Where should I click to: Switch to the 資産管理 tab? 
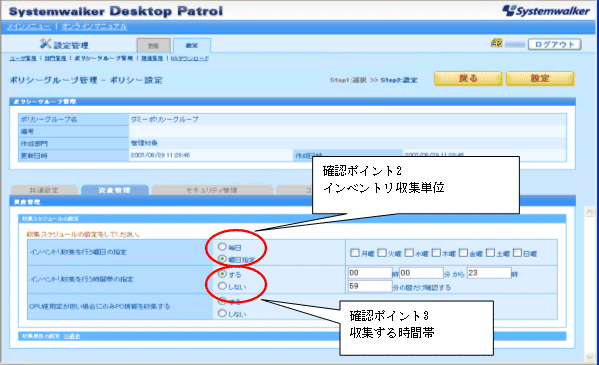[115, 190]
